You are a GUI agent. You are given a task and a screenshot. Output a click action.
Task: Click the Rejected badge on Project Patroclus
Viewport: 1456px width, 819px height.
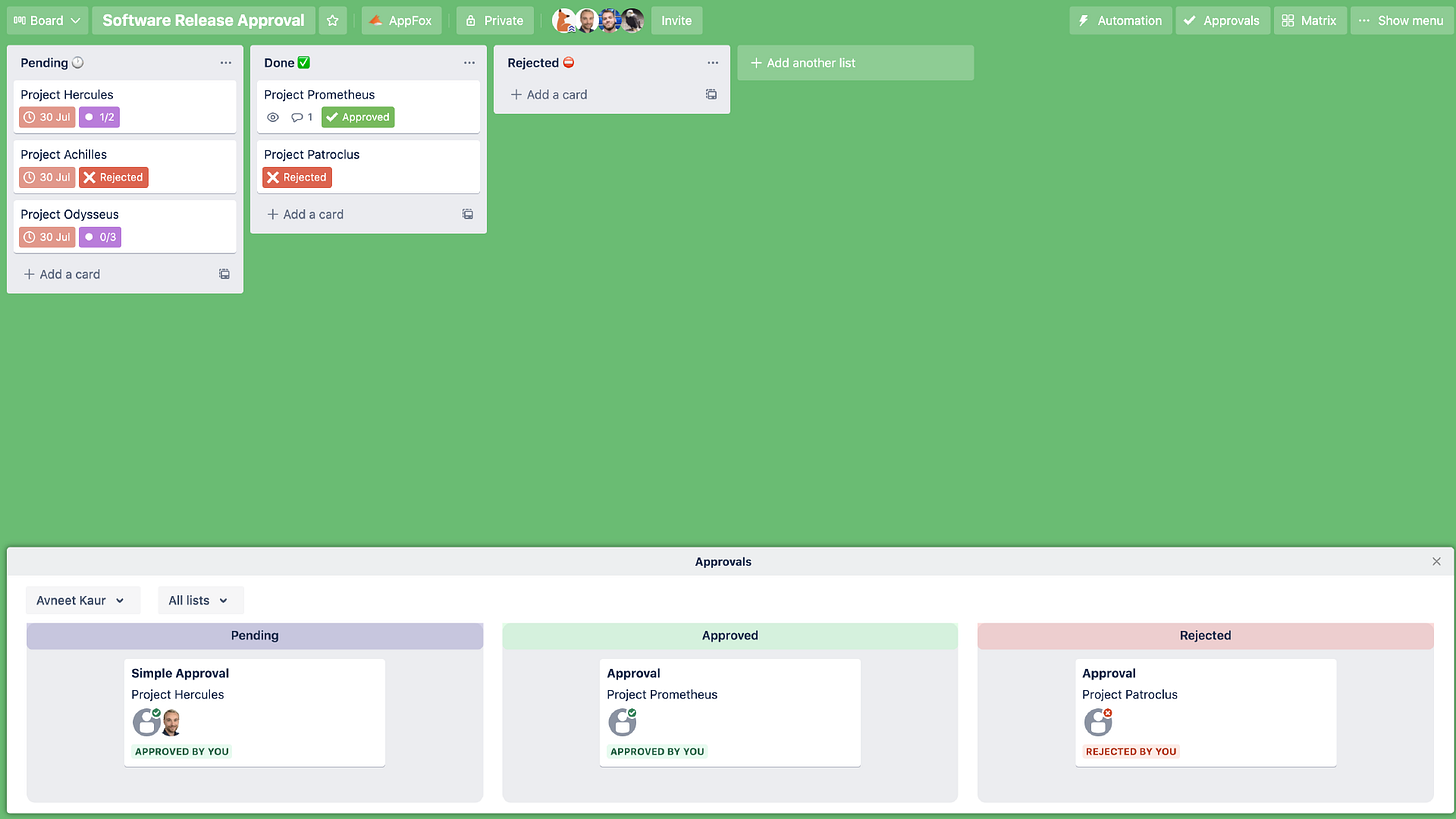pyautogui.click(x=297, y=177)
